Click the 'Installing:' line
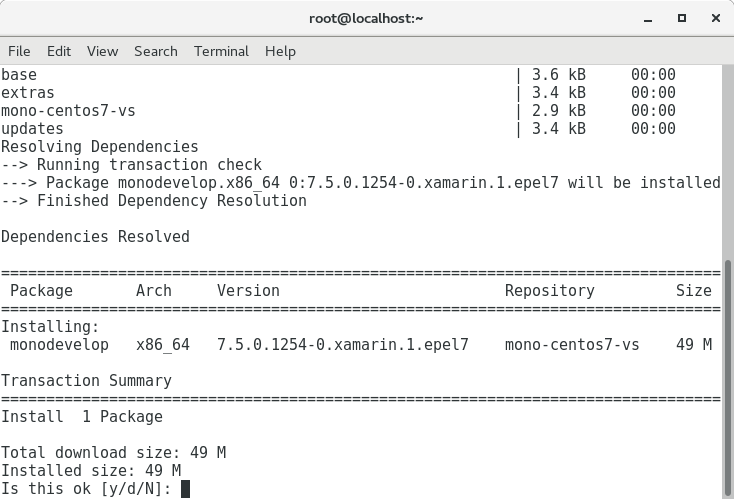734x499 pixels. (50, 327)
